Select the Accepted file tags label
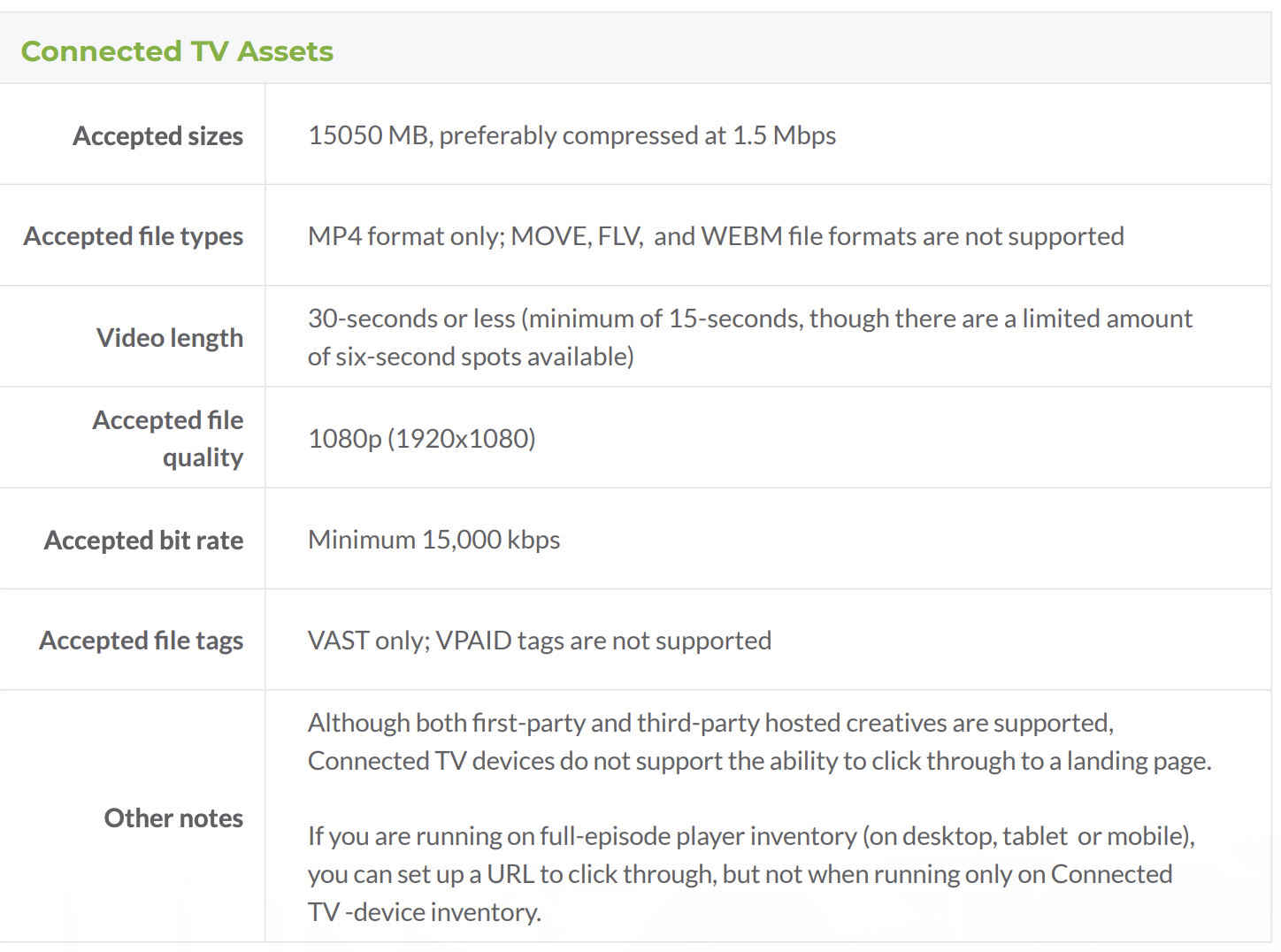Viewport: 1281px width, 952px height. pos(142,641)
